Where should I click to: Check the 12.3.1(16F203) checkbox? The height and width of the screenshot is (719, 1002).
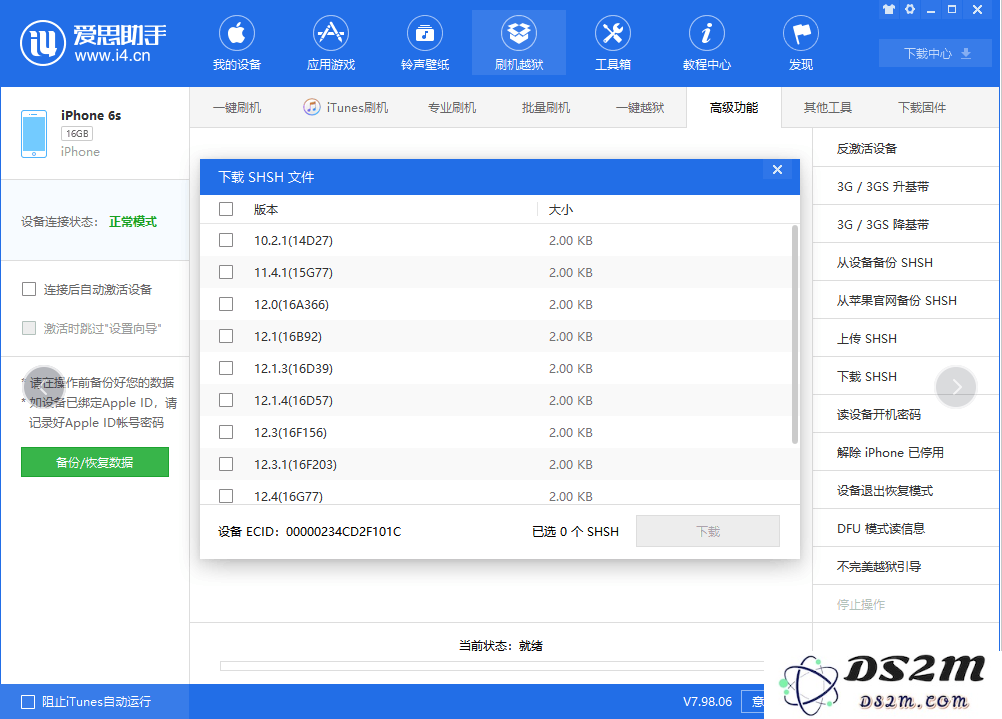[226, 464]
